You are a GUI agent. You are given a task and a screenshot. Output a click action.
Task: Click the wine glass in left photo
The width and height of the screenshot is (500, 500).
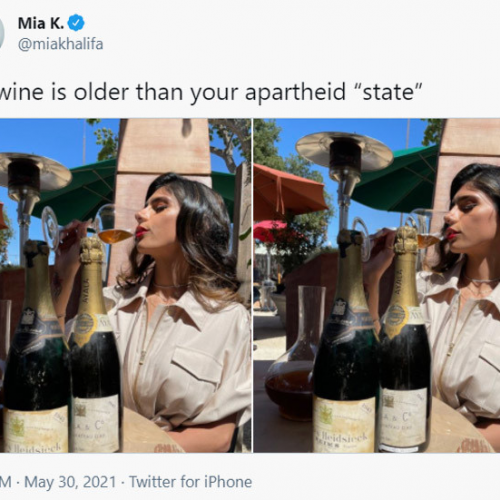[x=88, y=228]
